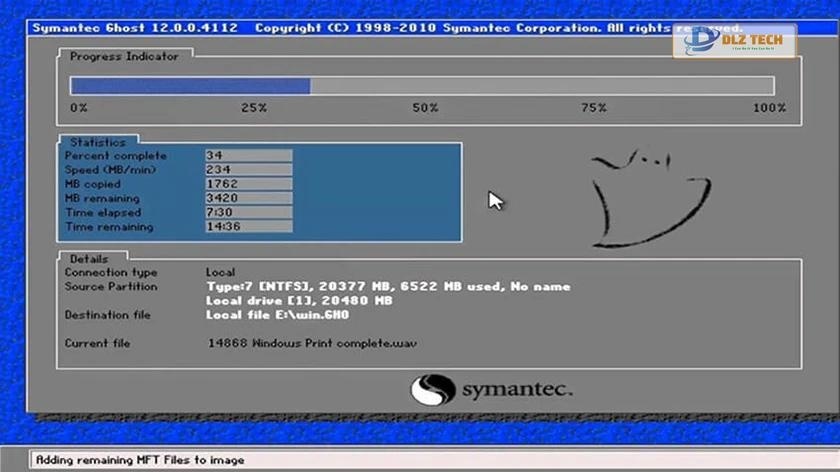Click the Symantec yin-yang logo icon

click(432, 389)
